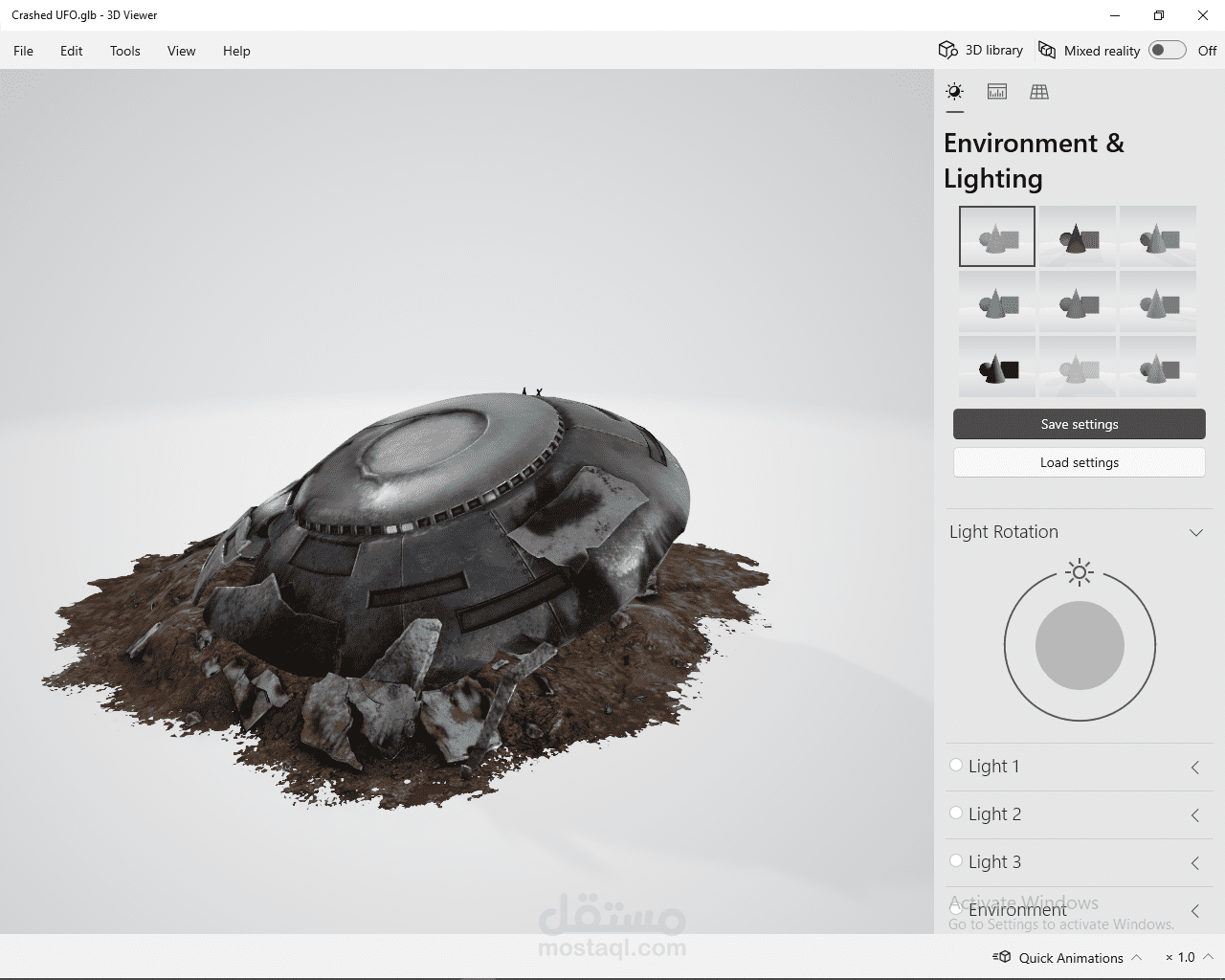Select the first lighting preset thumbnail
This screenshot has width=1225, height=980.
pos(997,236)
